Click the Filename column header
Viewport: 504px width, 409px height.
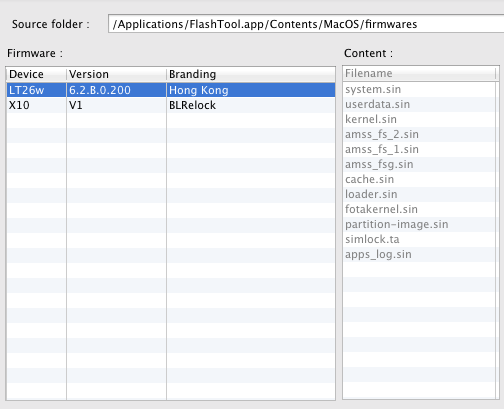tap(419, 73)
